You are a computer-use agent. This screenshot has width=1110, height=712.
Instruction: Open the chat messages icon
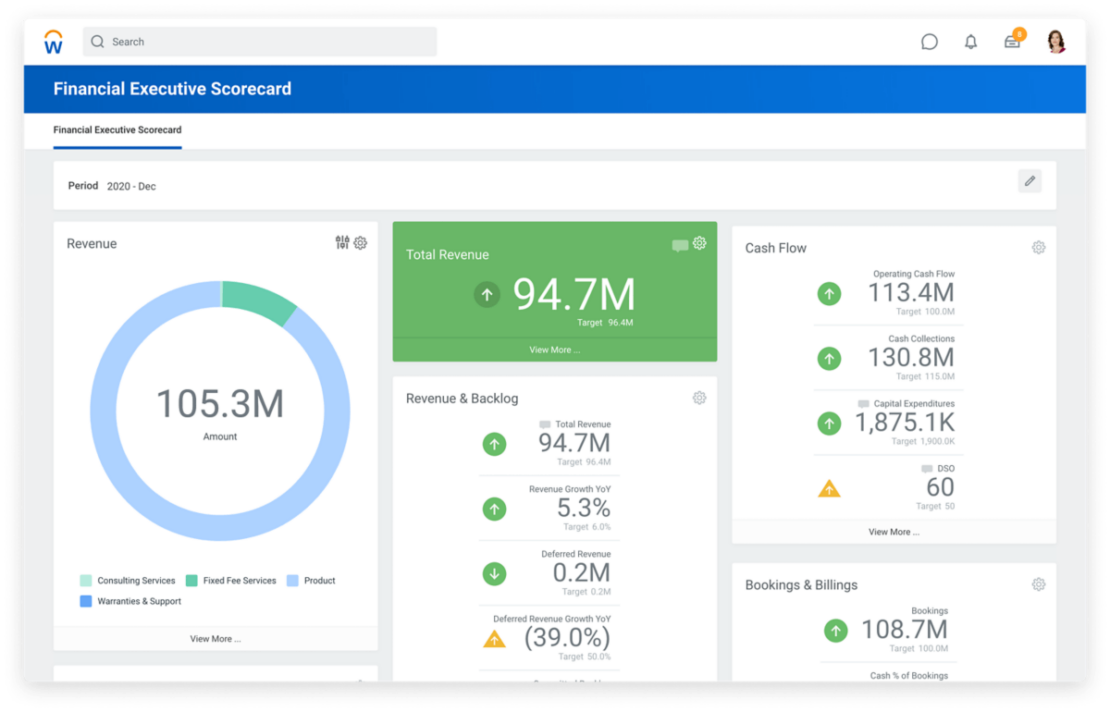click(929, 41)
